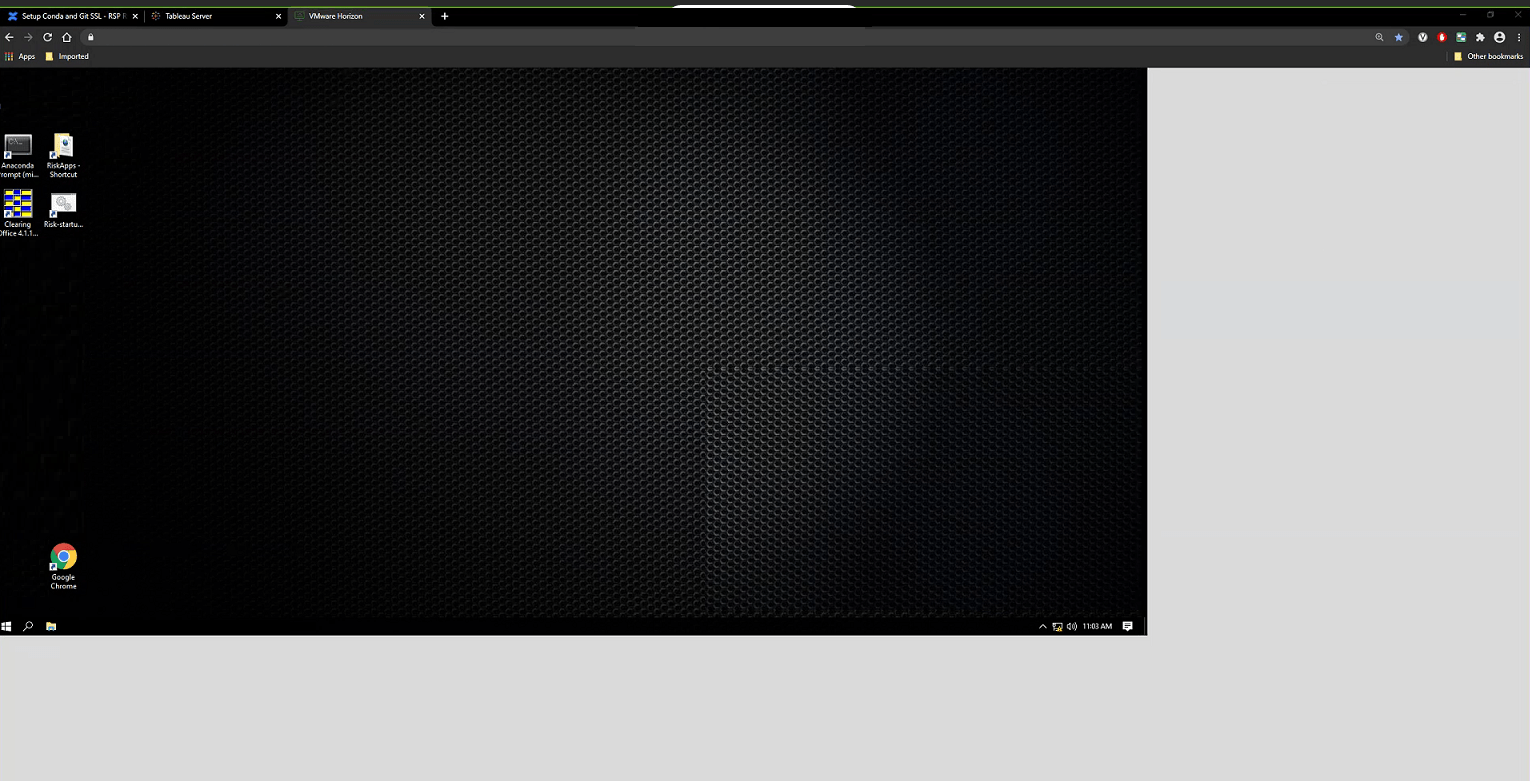Click the speaker icon in the system tray
This screenshot has height=781, width=1530.
click(1071, 626)
